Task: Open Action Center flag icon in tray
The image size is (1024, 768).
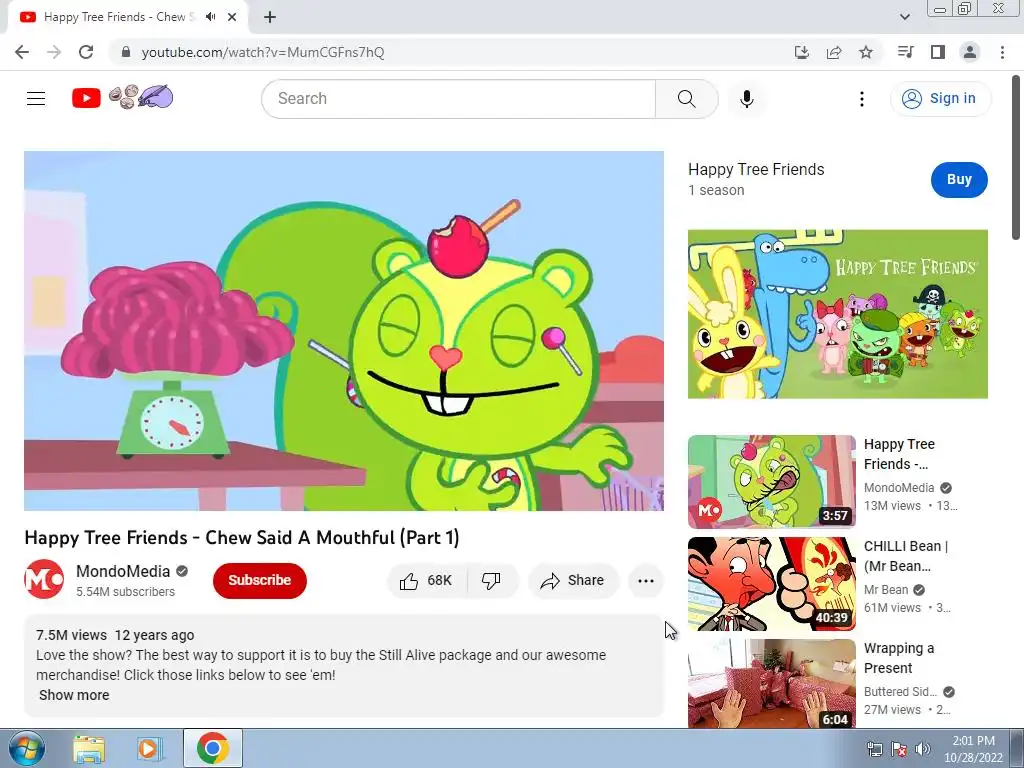Action: coord(899,749)
